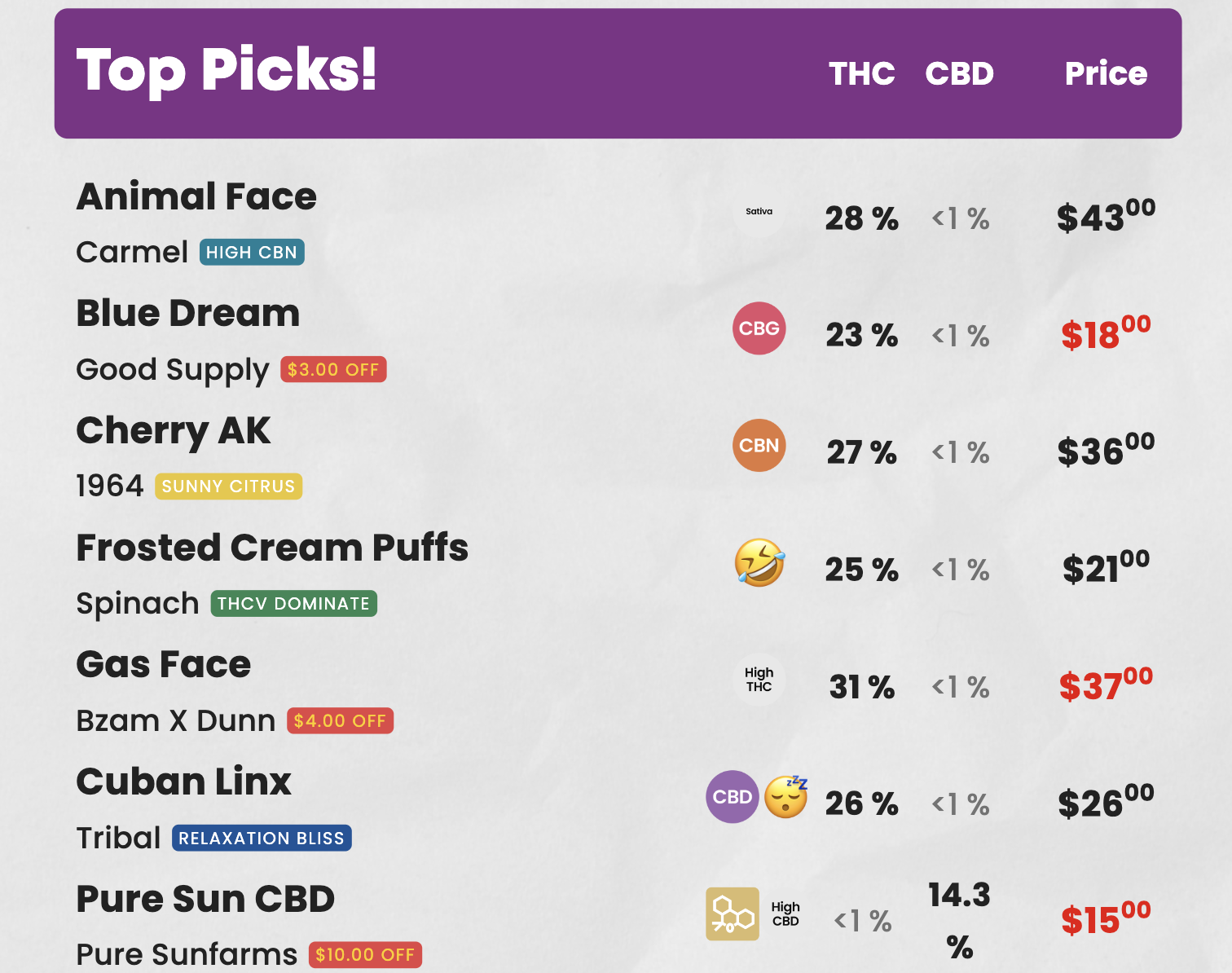The width and height of the screenshot is (1232, 973).
Task: Click the High CBD badge label
Action: [x=785, y=914]
